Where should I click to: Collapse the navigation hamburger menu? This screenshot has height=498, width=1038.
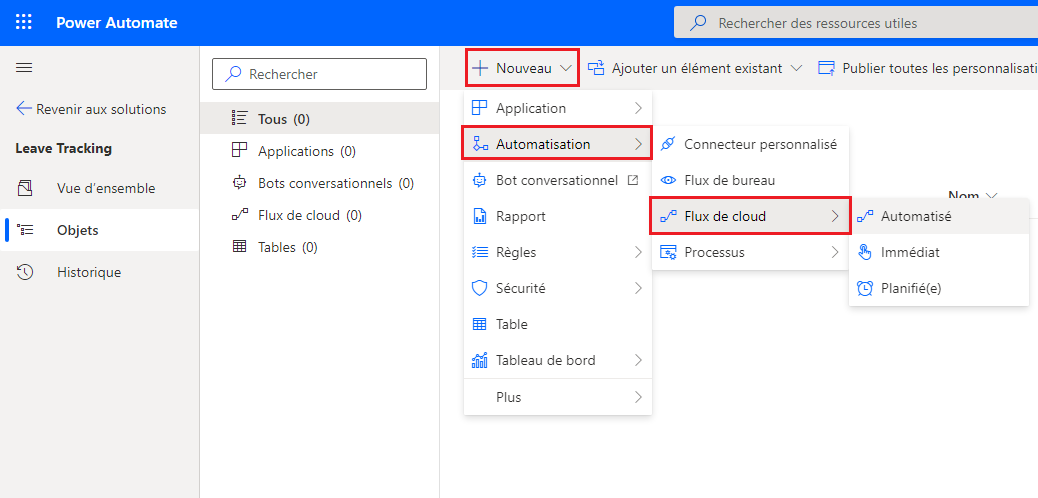24,68
